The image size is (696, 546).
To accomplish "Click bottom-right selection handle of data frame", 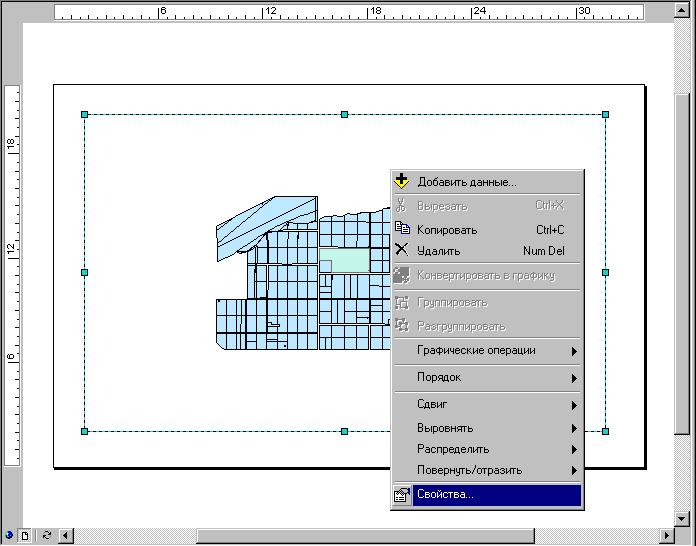I will click(x=605, y=431).
